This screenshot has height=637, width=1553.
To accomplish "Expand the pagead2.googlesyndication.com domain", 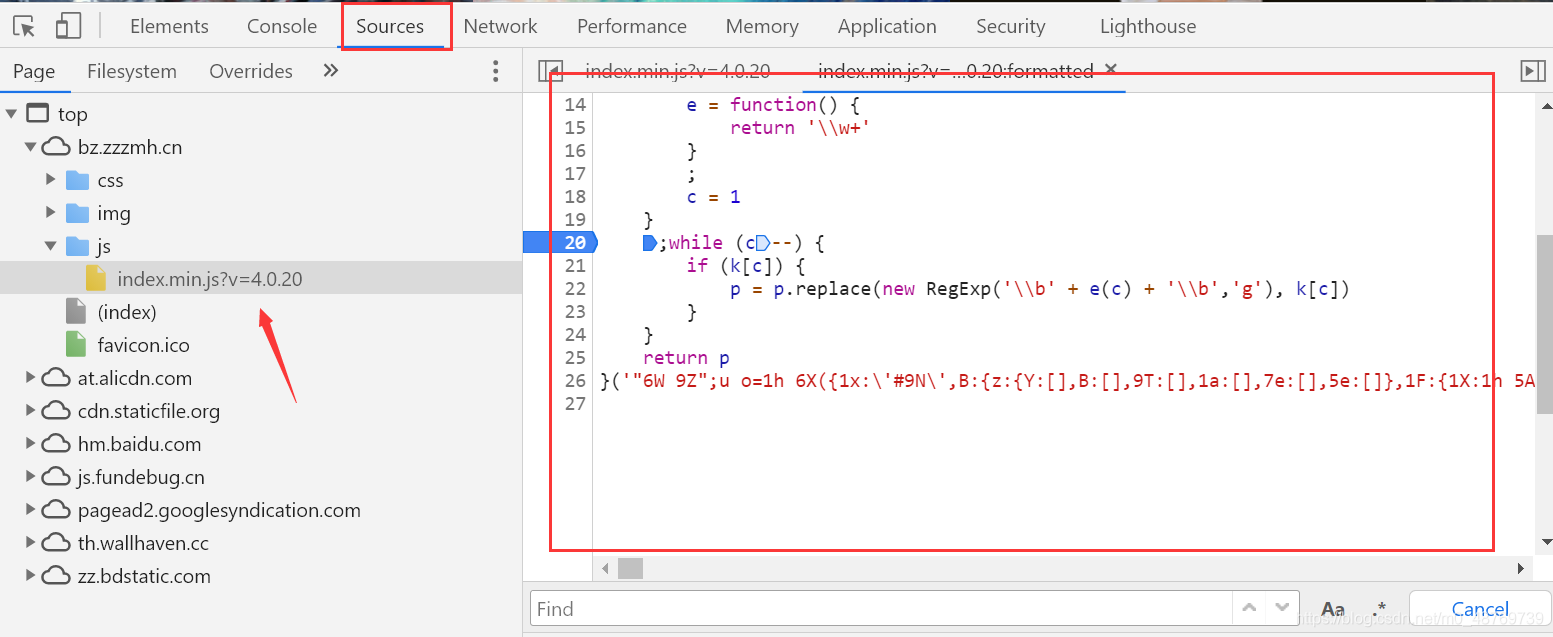I will 30,510.
